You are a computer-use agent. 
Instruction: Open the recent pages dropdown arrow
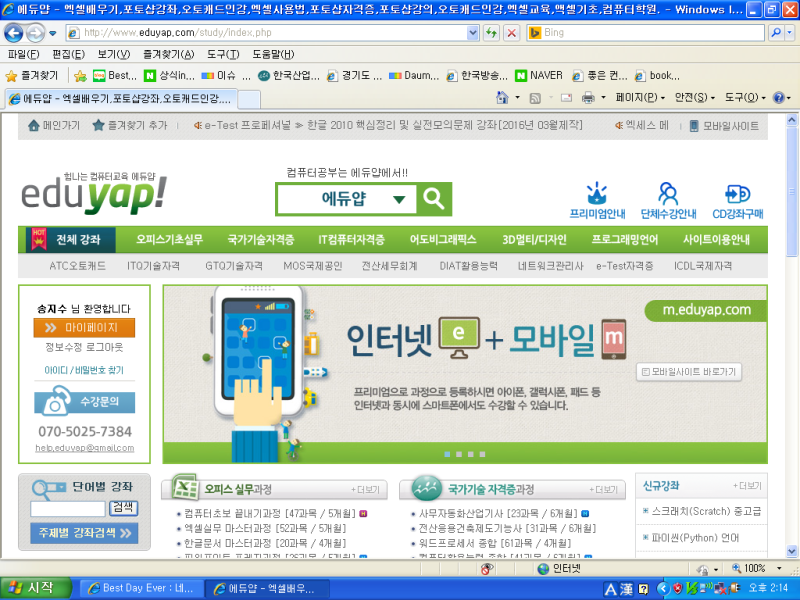[x=53, y=34]
